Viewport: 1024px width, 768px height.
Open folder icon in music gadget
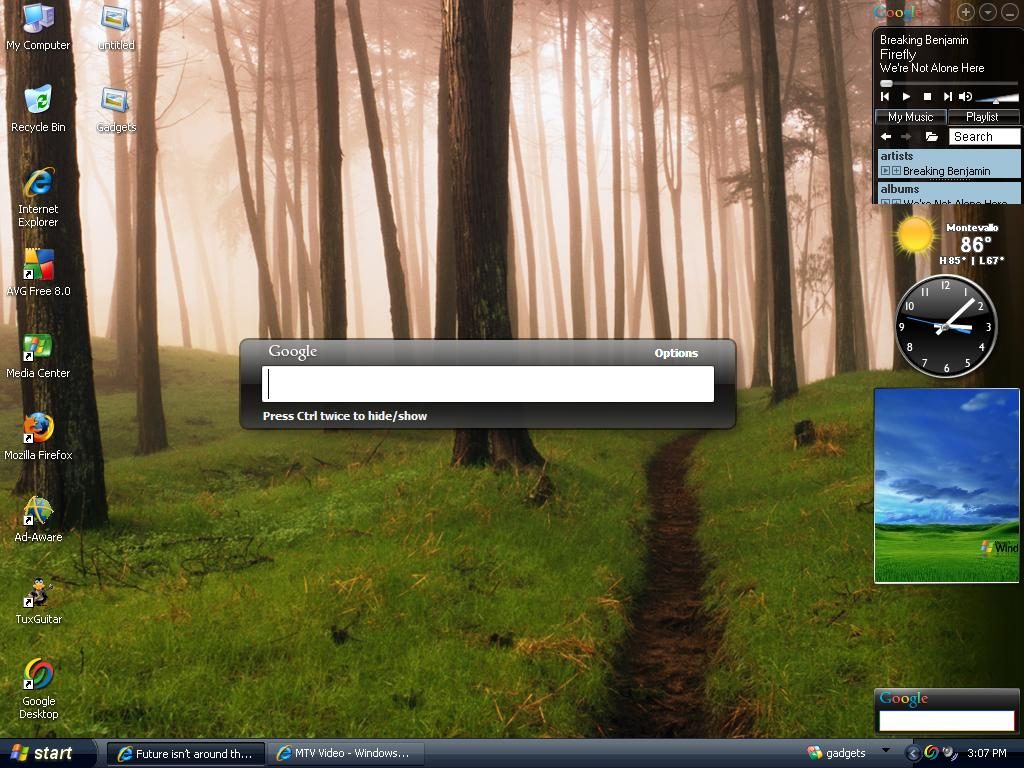(x=931, y=137)
